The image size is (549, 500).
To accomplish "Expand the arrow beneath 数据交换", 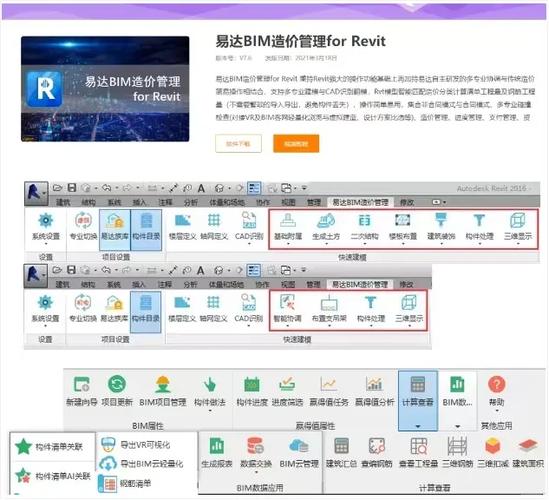I will point(256,472).
